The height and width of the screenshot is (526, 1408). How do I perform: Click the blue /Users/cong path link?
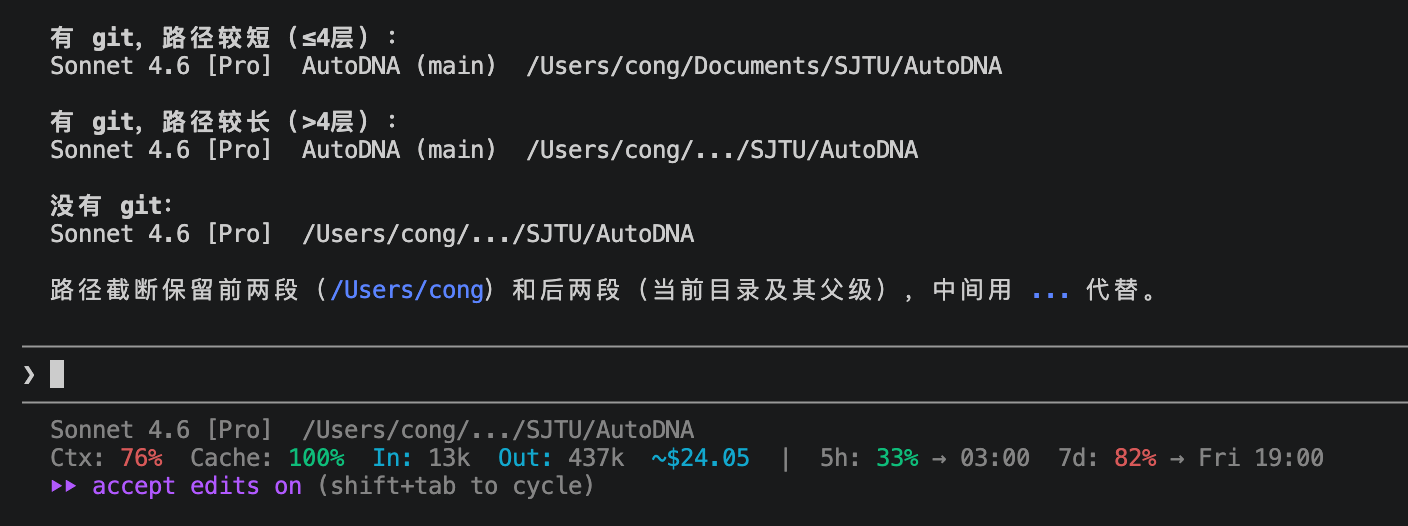pyautogui.click(x=407, y=291)
